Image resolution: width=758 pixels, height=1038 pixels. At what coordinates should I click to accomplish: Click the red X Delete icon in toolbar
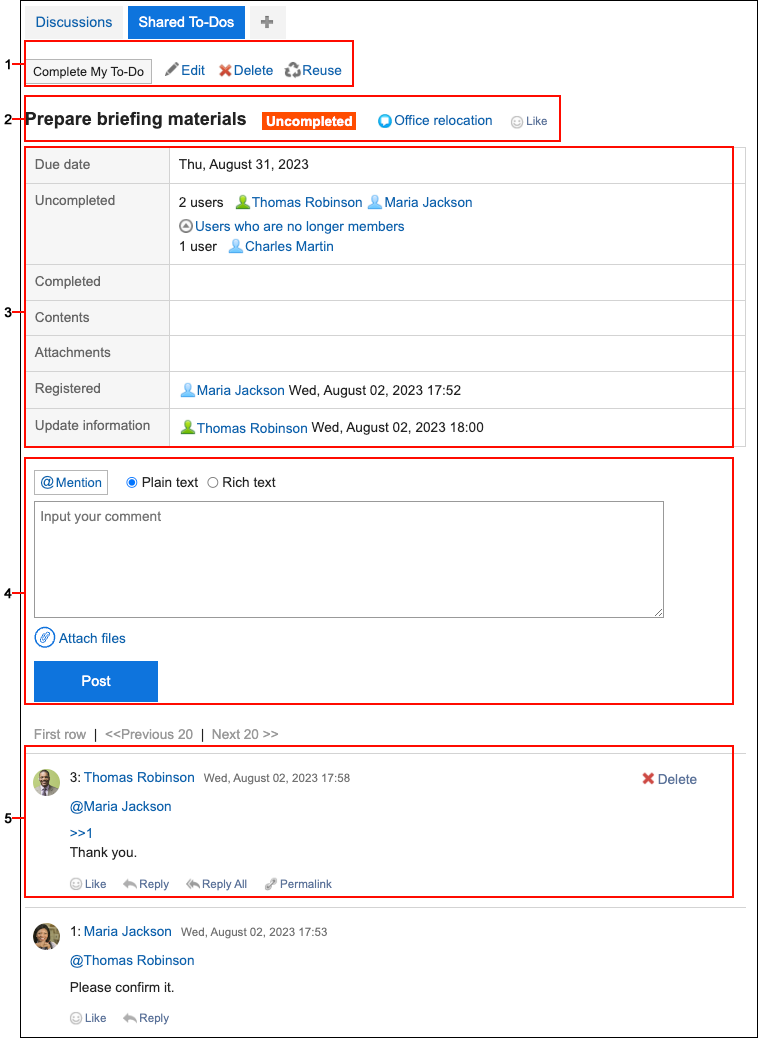[225, 70]
